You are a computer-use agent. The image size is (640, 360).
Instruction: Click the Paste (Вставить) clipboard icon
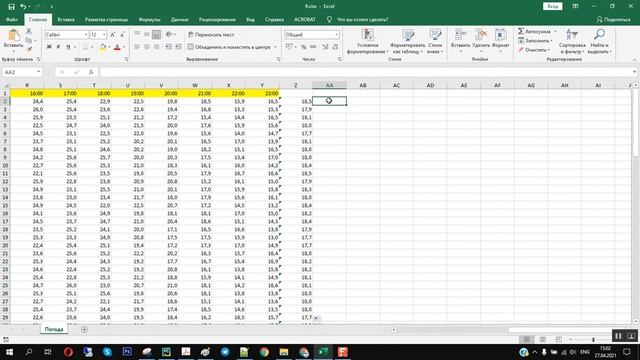pos(13,36)
